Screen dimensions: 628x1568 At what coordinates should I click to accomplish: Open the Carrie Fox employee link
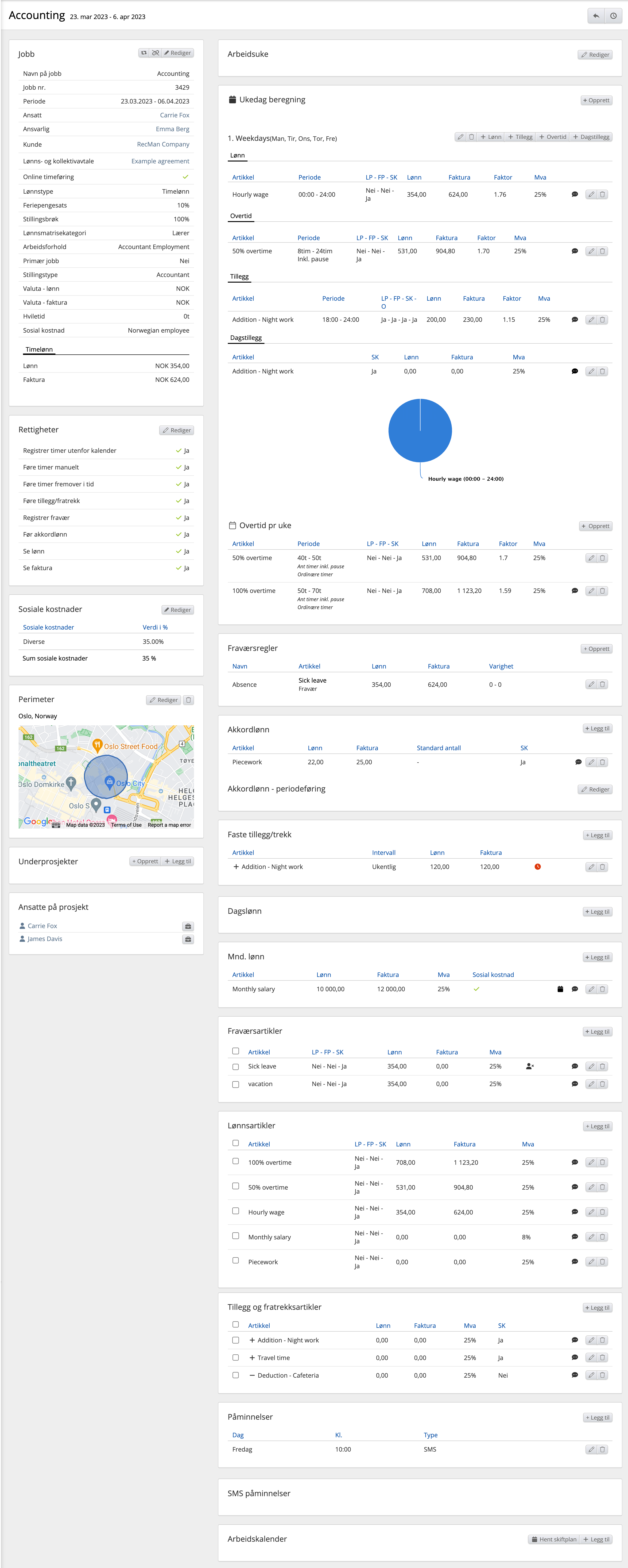click(x=174, y=115)
